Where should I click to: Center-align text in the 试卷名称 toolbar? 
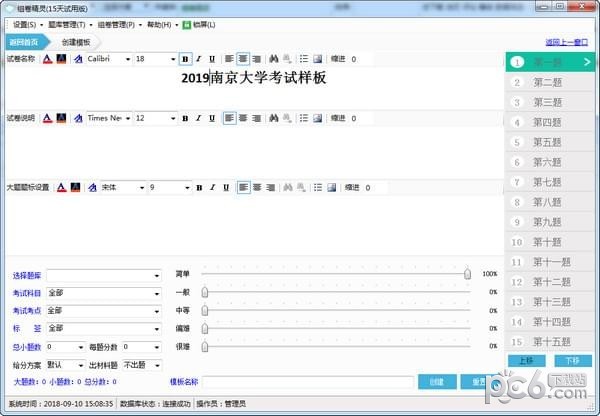click(x=243, y=59)
